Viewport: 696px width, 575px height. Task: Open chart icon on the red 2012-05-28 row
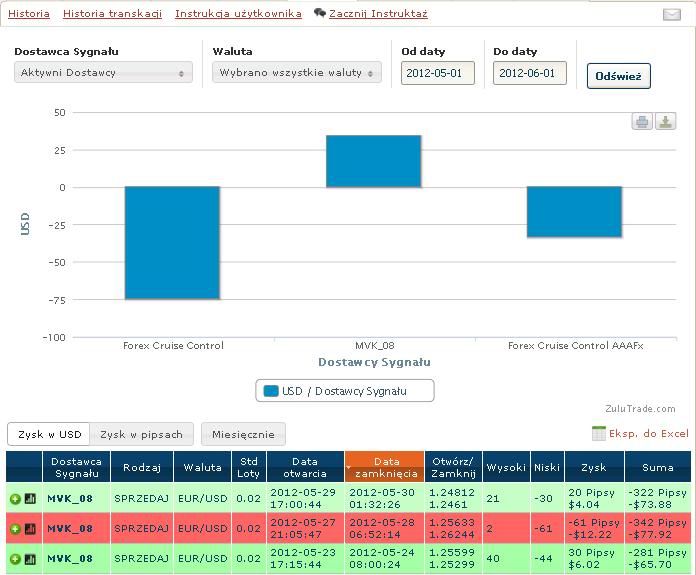[x=30, y=529]
